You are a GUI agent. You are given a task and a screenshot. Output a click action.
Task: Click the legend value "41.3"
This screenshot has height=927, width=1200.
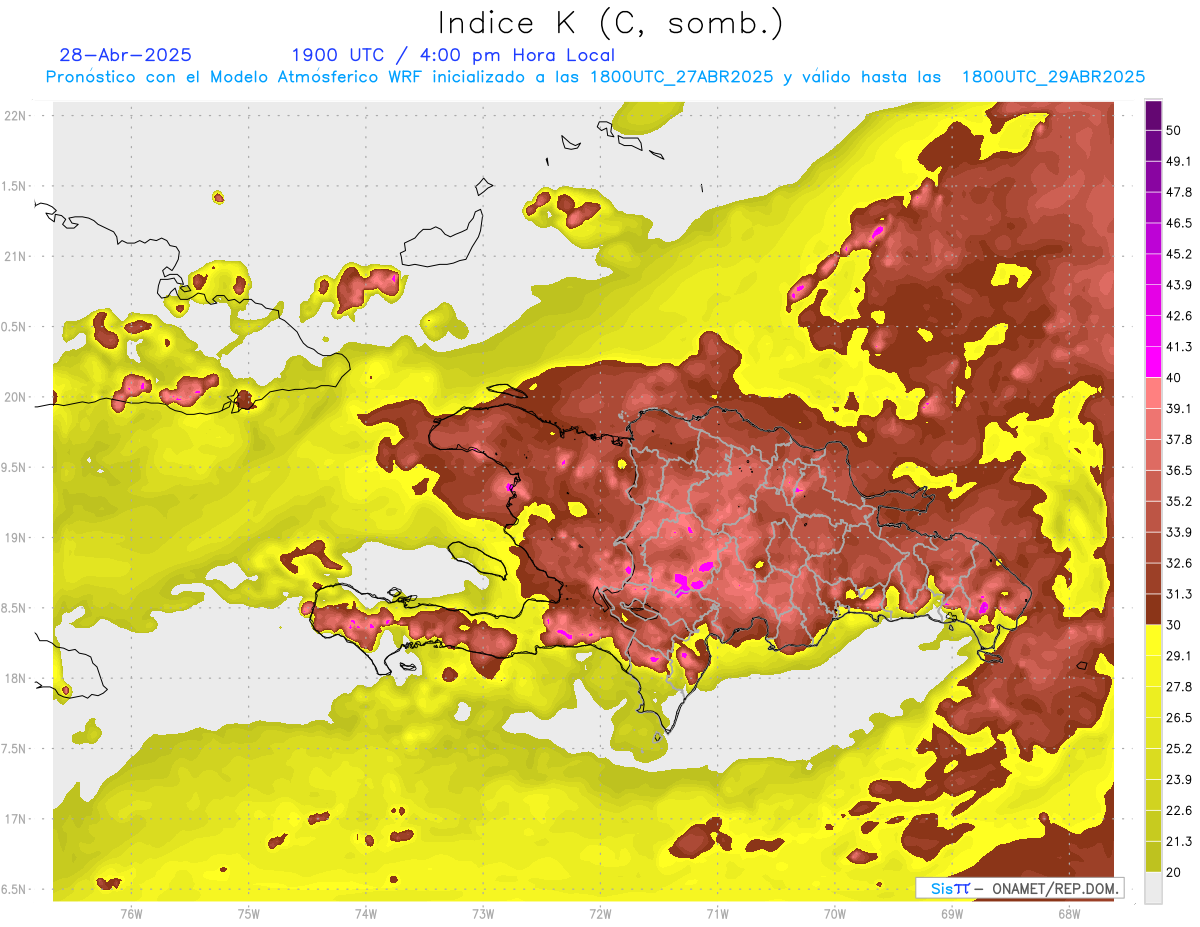point(1178,347)
